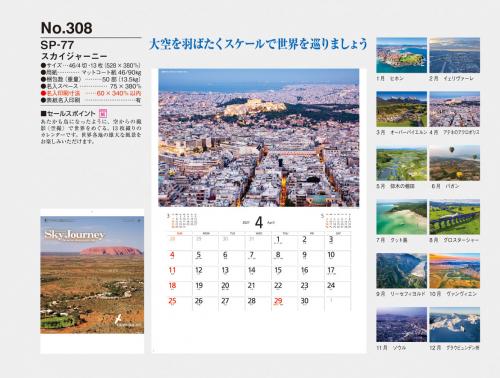
Task: Click the 表紙名入印刷 specification line
Action: 91,100
